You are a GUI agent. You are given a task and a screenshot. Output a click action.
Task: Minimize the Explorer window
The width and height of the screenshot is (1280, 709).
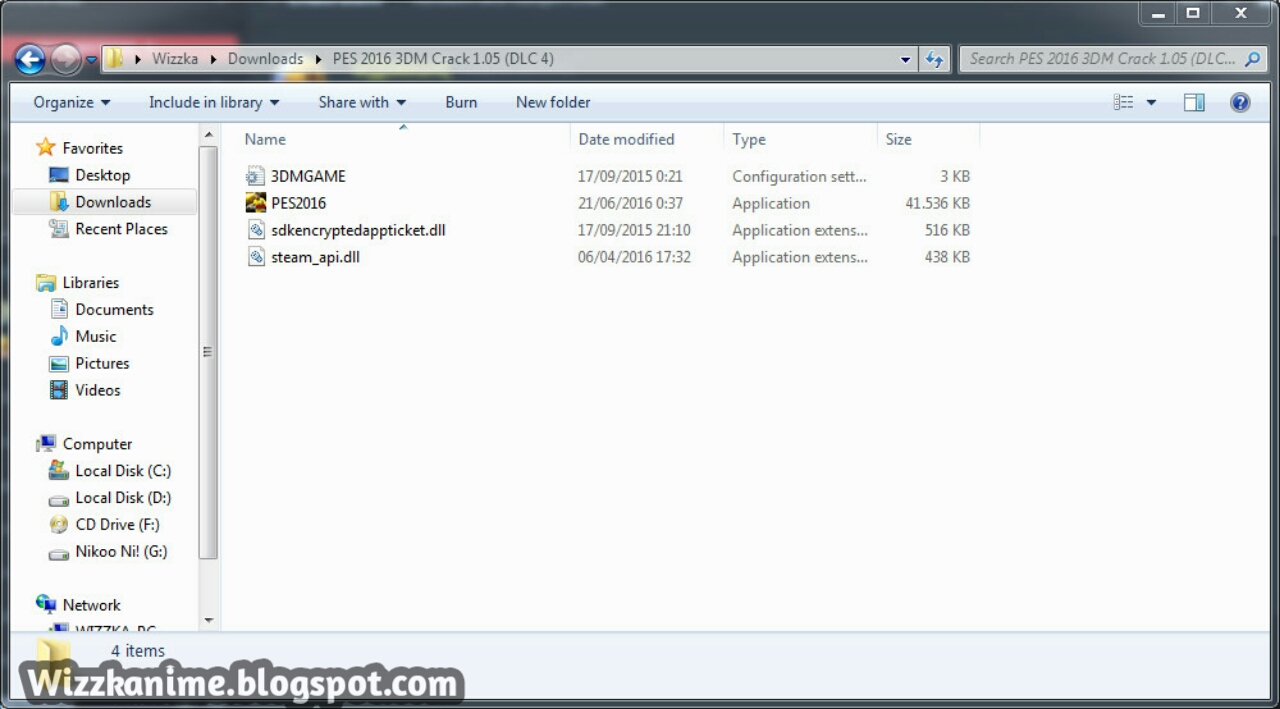[1158, 13]
